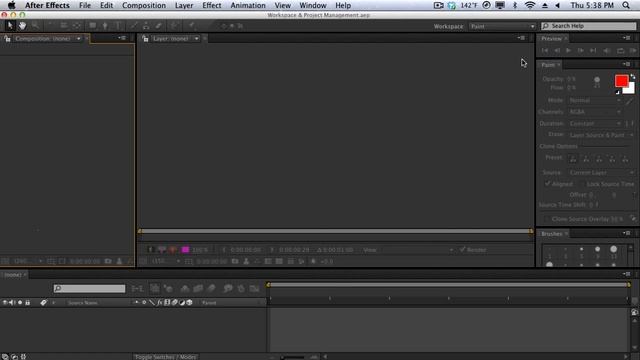Open the Composition menu
The height and width of the screenshot is (360, 640).
tap(144, 5)
